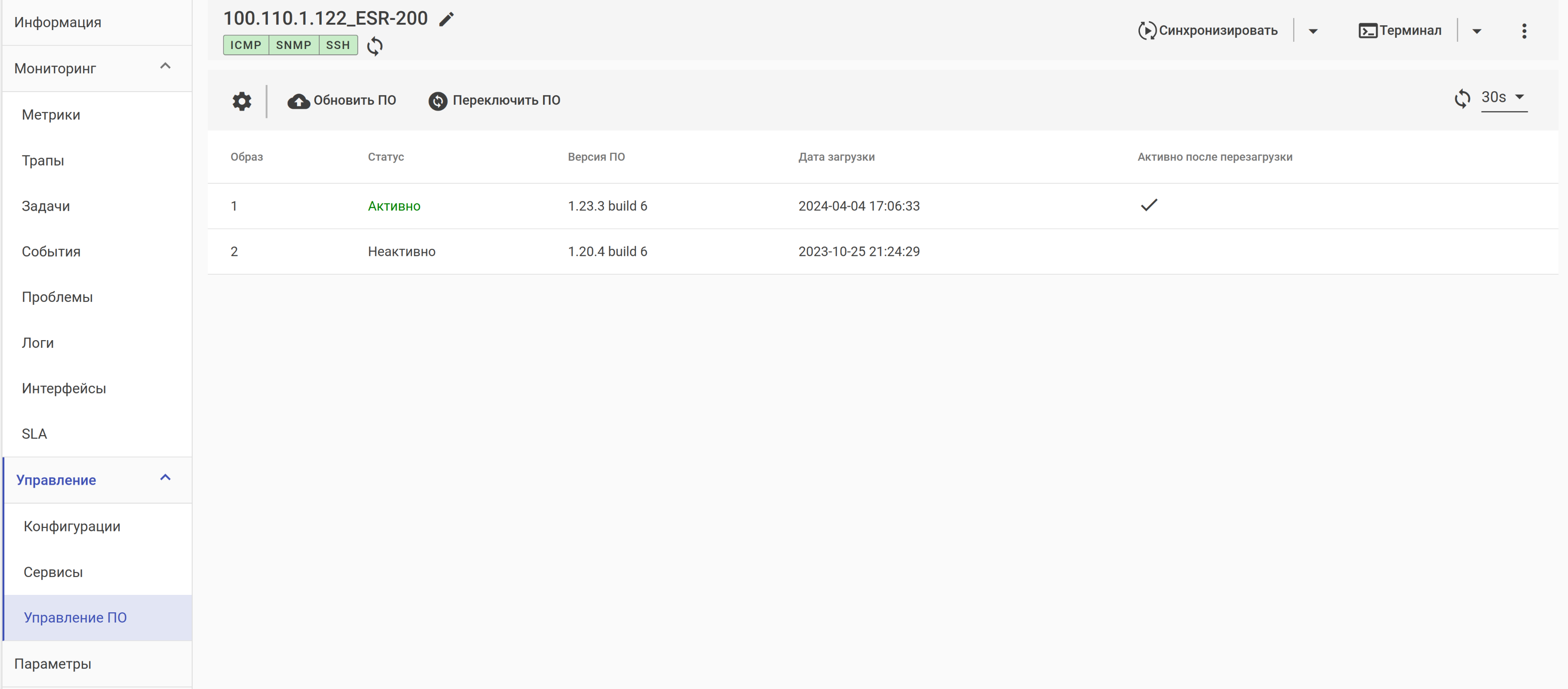Click the Переключить ПО switch icon
Screen dimensions: 1568x689
pyautogui.click(x=438, y=101)
